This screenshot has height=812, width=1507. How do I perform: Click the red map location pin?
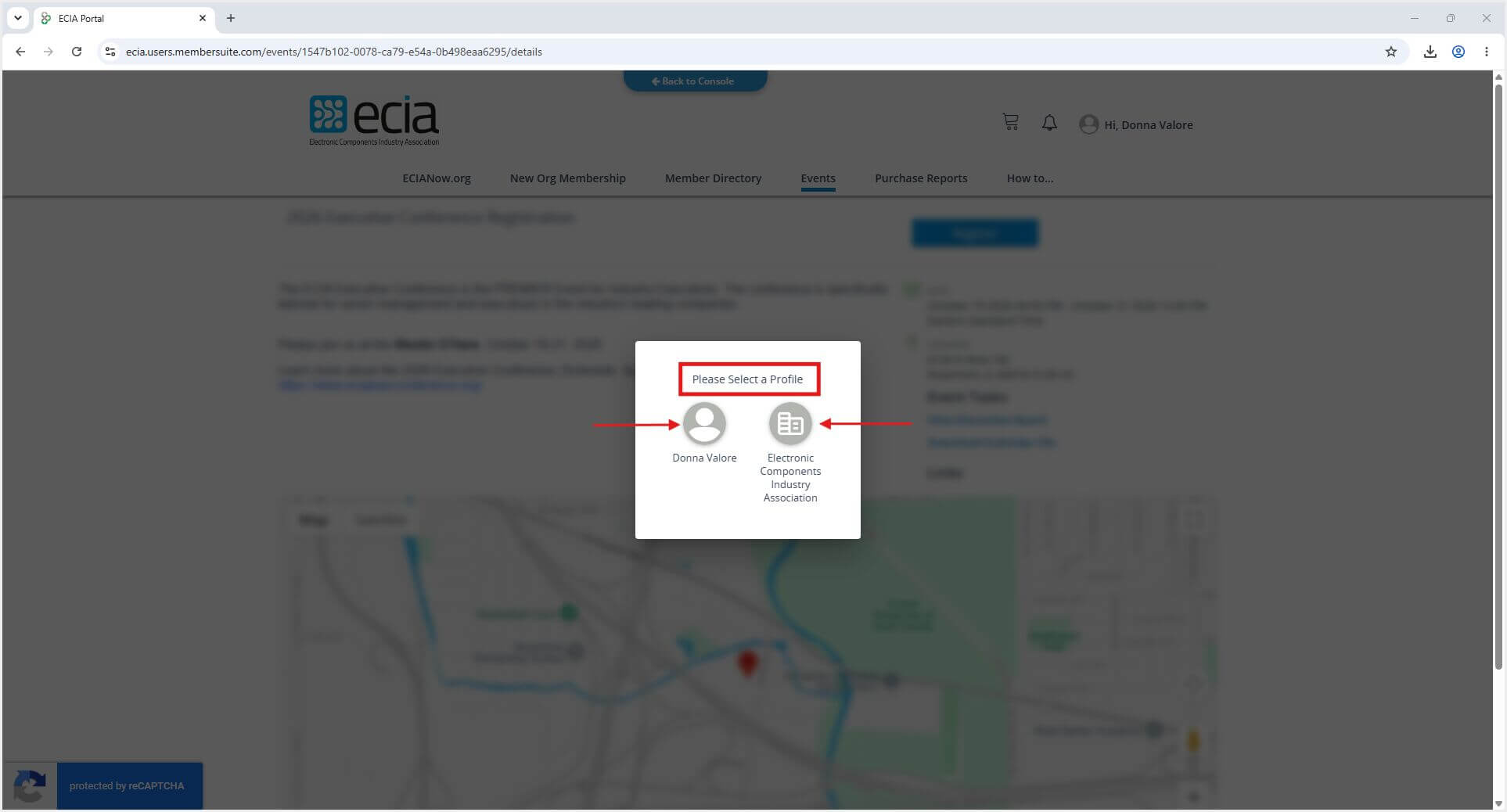pos(747,663)
